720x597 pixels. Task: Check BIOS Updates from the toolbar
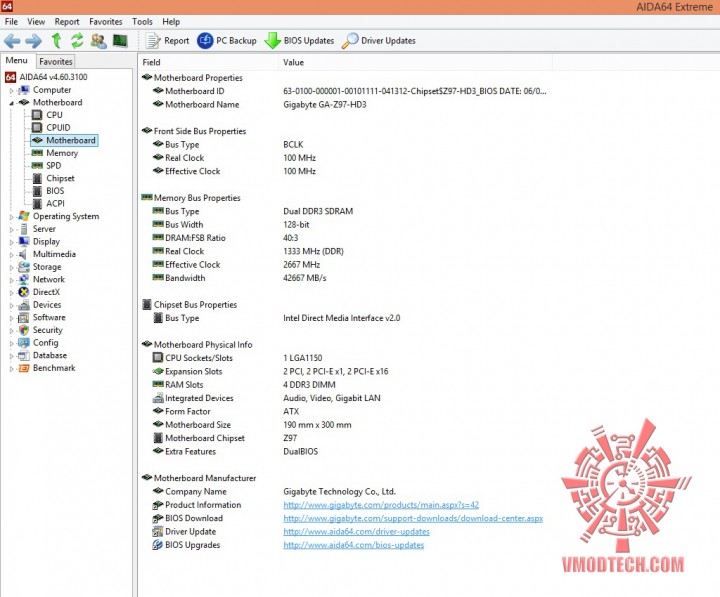(299, 40)
